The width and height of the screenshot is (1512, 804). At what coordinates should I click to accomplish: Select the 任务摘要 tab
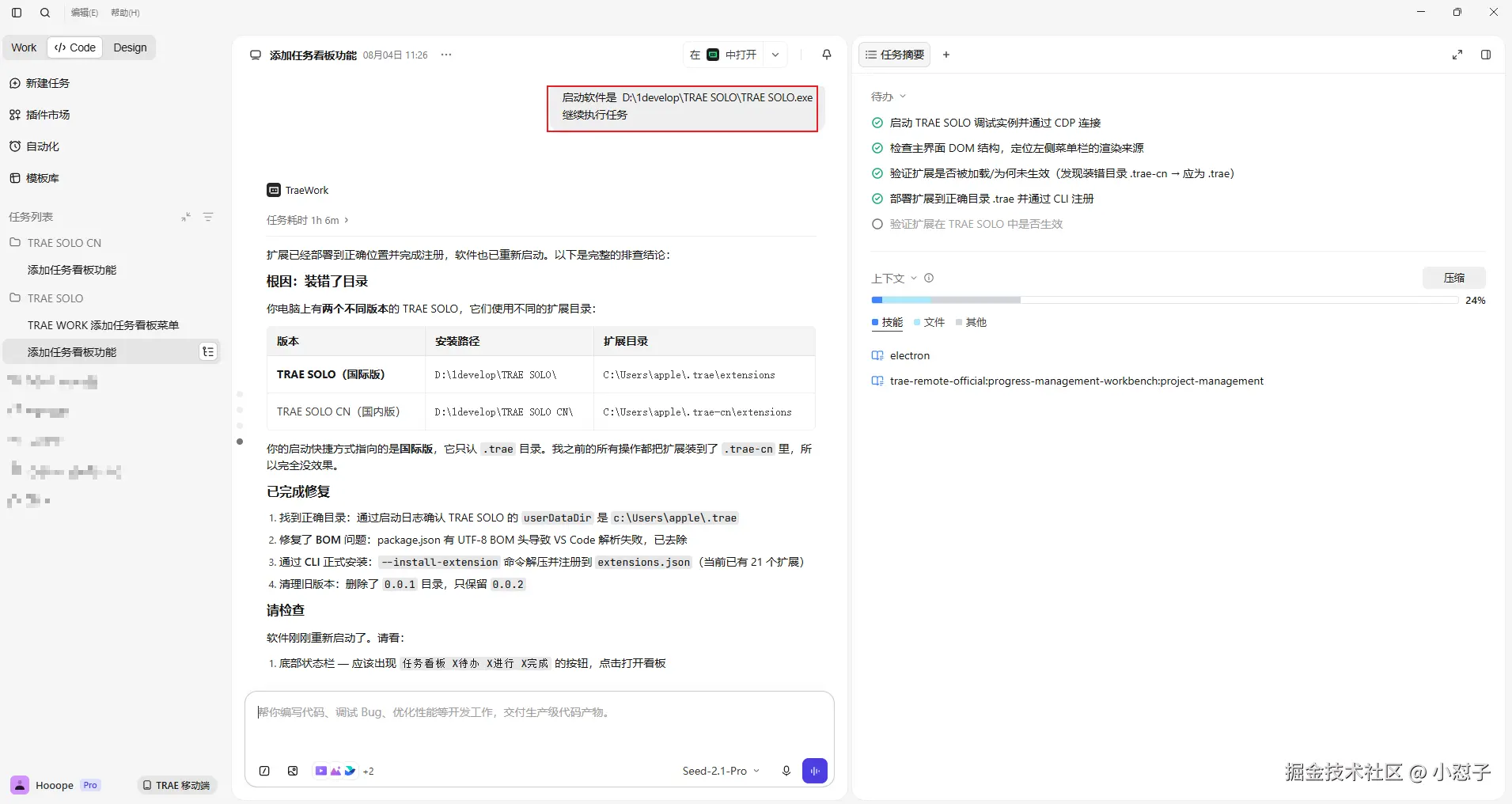(x=895, y=55)
